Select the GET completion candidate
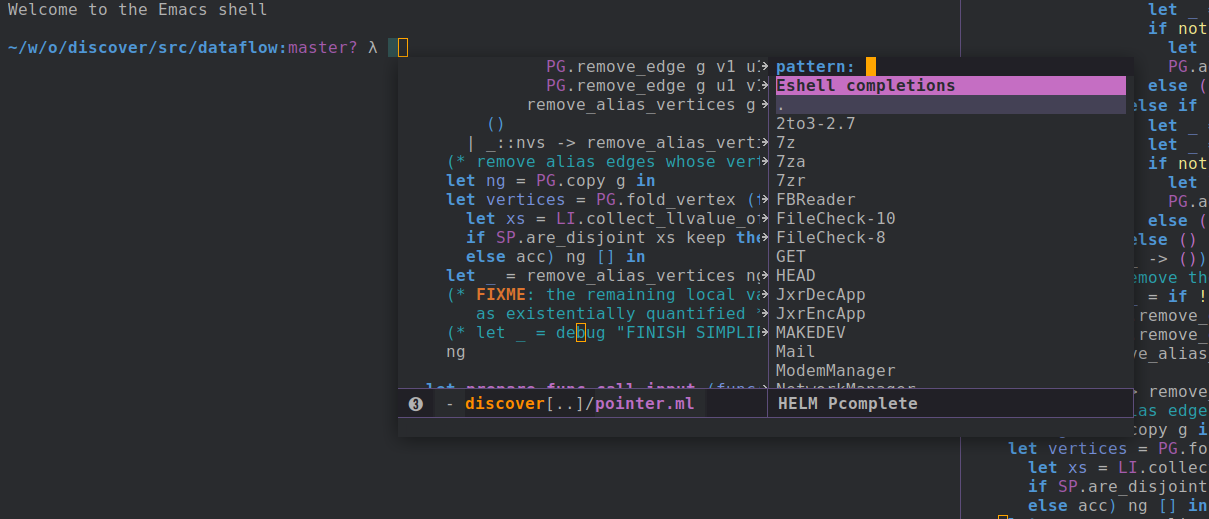 [791, 257]
